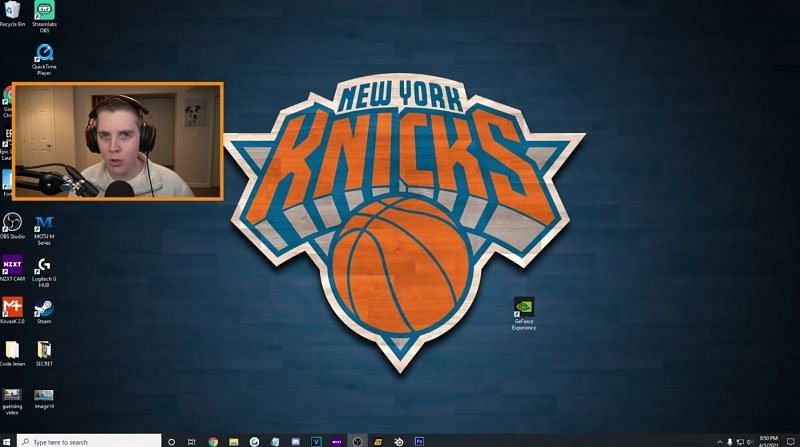
Task: Open the Steam desktop shortcut
Action: click(44, 312)
